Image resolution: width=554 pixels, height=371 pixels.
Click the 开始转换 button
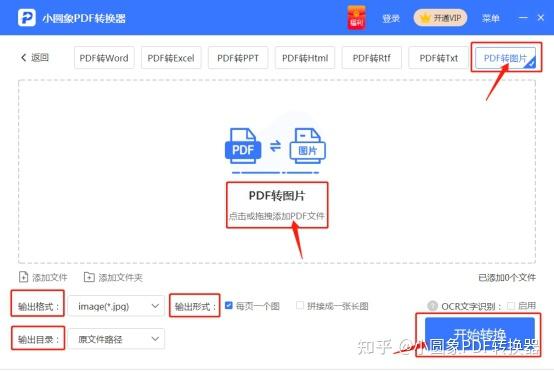pos(479,335)
